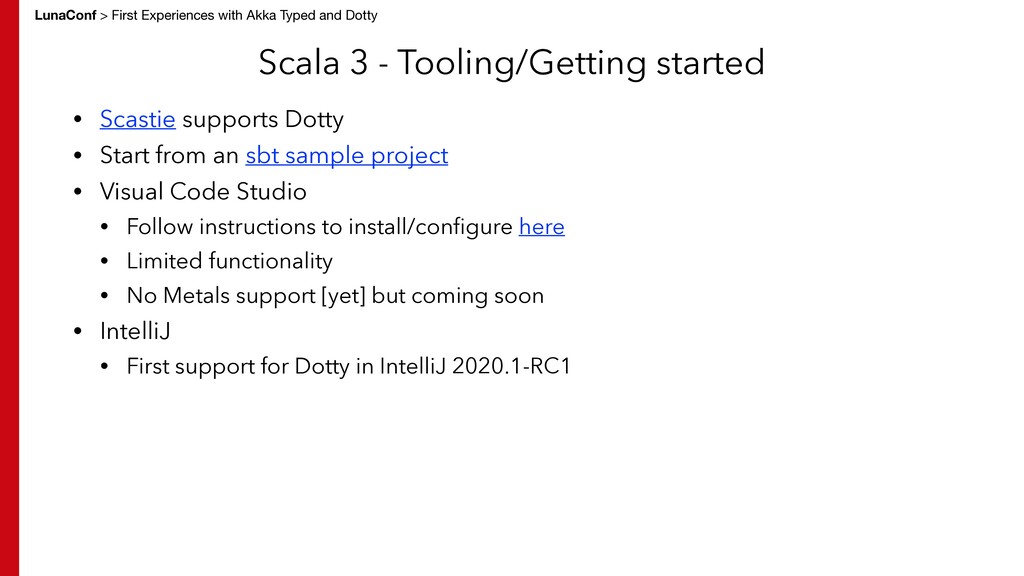Click the bullet dot before Scastie

pos(76,122)
